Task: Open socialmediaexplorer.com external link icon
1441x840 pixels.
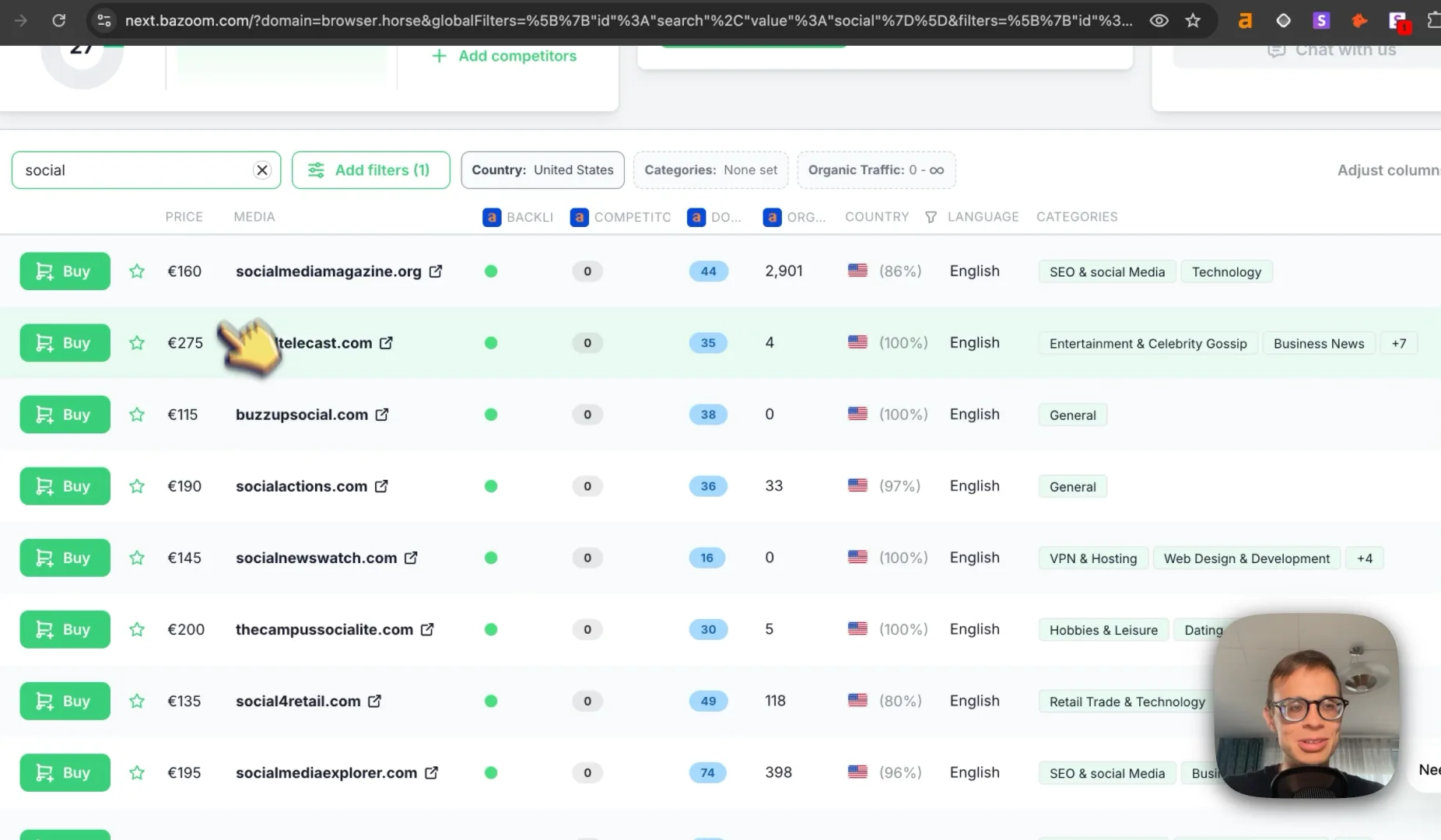Action: pos(431,772)
